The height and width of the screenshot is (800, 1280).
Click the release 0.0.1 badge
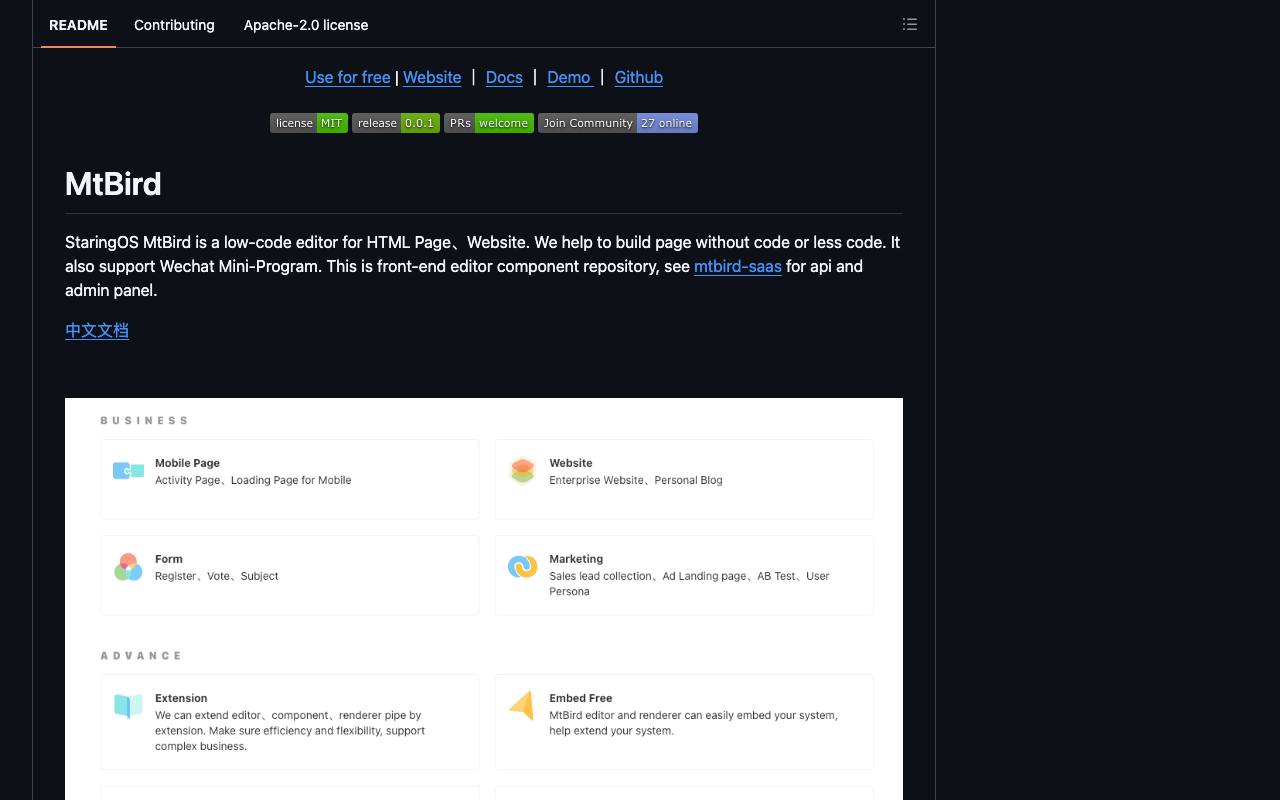pyautogui.click(x=396, y=123)
